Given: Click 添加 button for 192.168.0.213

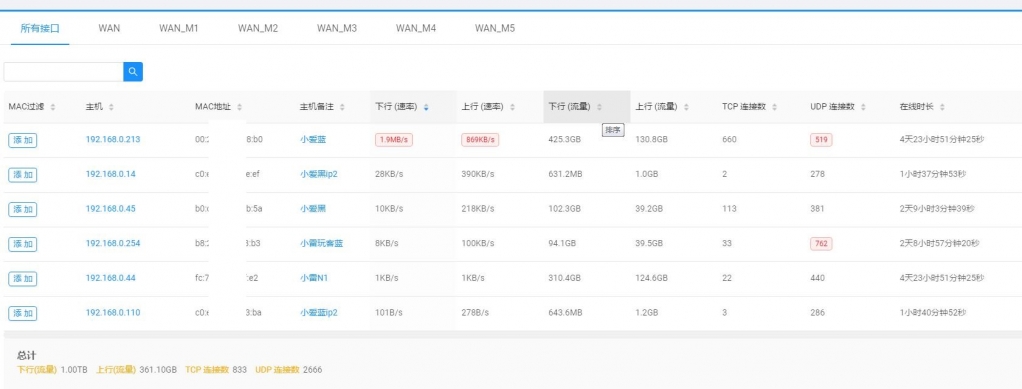Looking at the screenshot, I should pyautogui.click(x=23, y=140).
